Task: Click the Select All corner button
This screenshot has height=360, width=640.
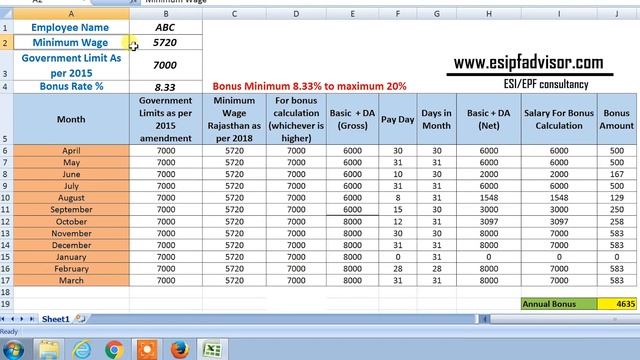Action: coord(6,14)
